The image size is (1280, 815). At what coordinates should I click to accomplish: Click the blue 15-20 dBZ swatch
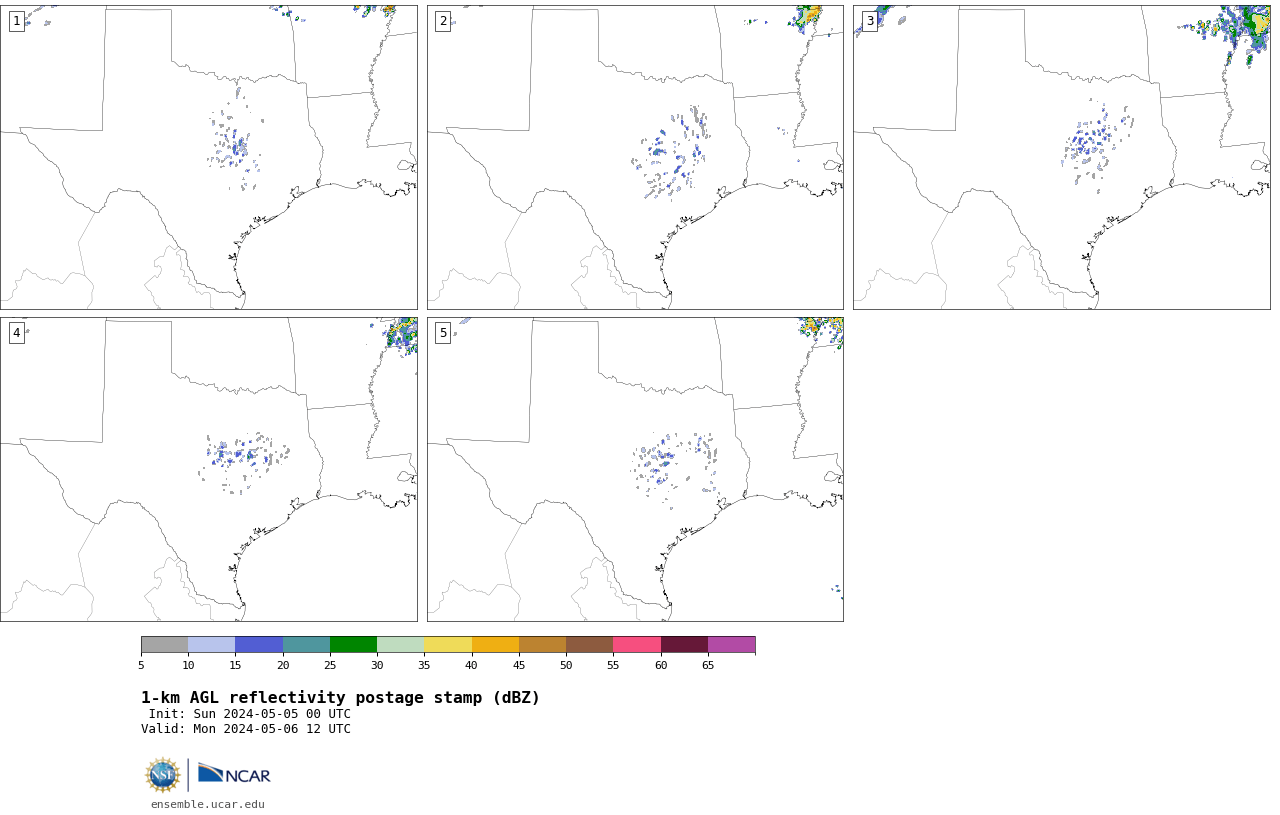point(259,644)
